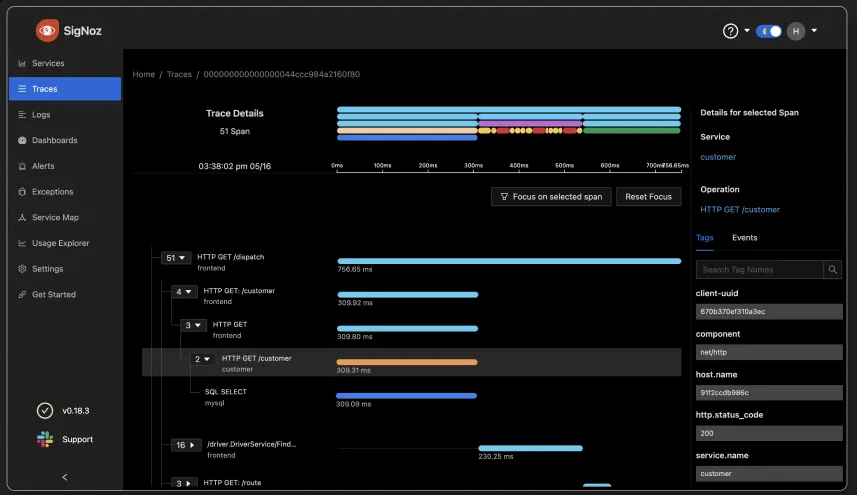The width and height of the screenshot is (857, 495).
Task: Click the 230.25 ms driver span bar
Action: tap(530, 448)
